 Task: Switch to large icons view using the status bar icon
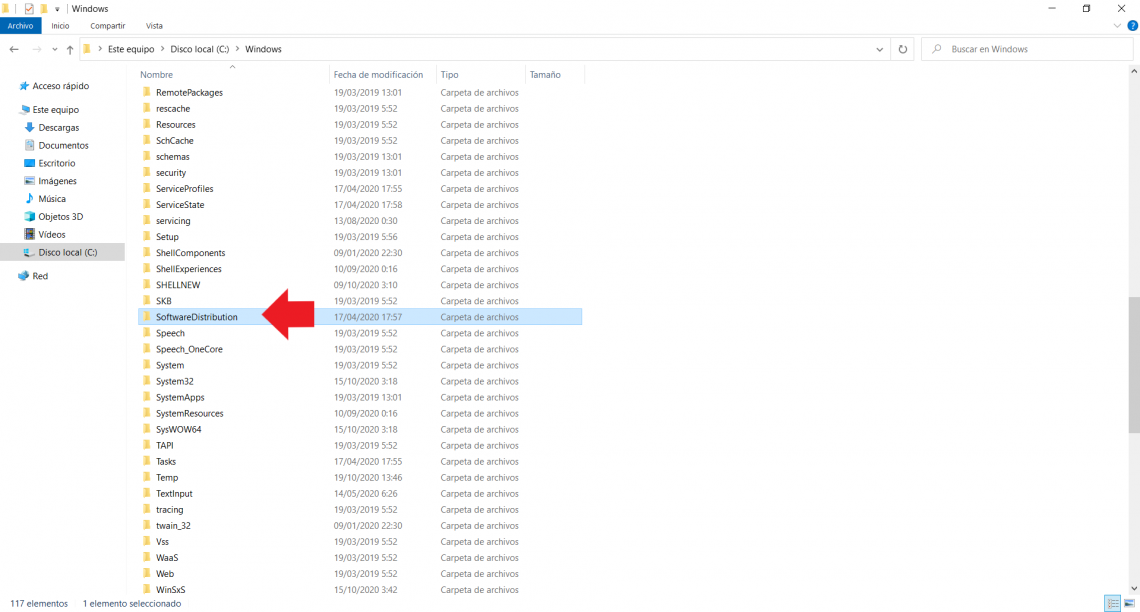(1127, 603)
